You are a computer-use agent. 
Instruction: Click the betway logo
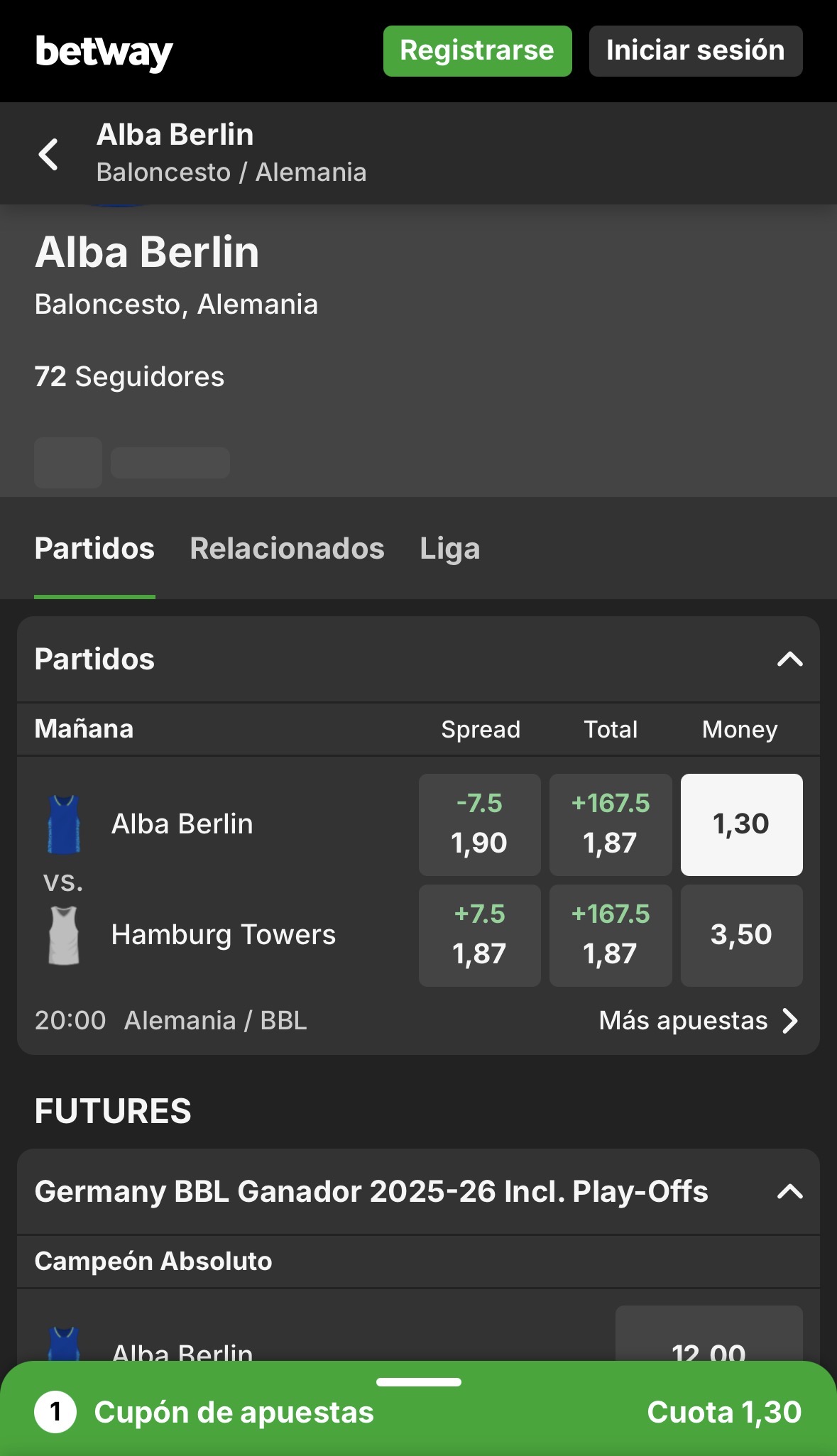click(104, 52)
